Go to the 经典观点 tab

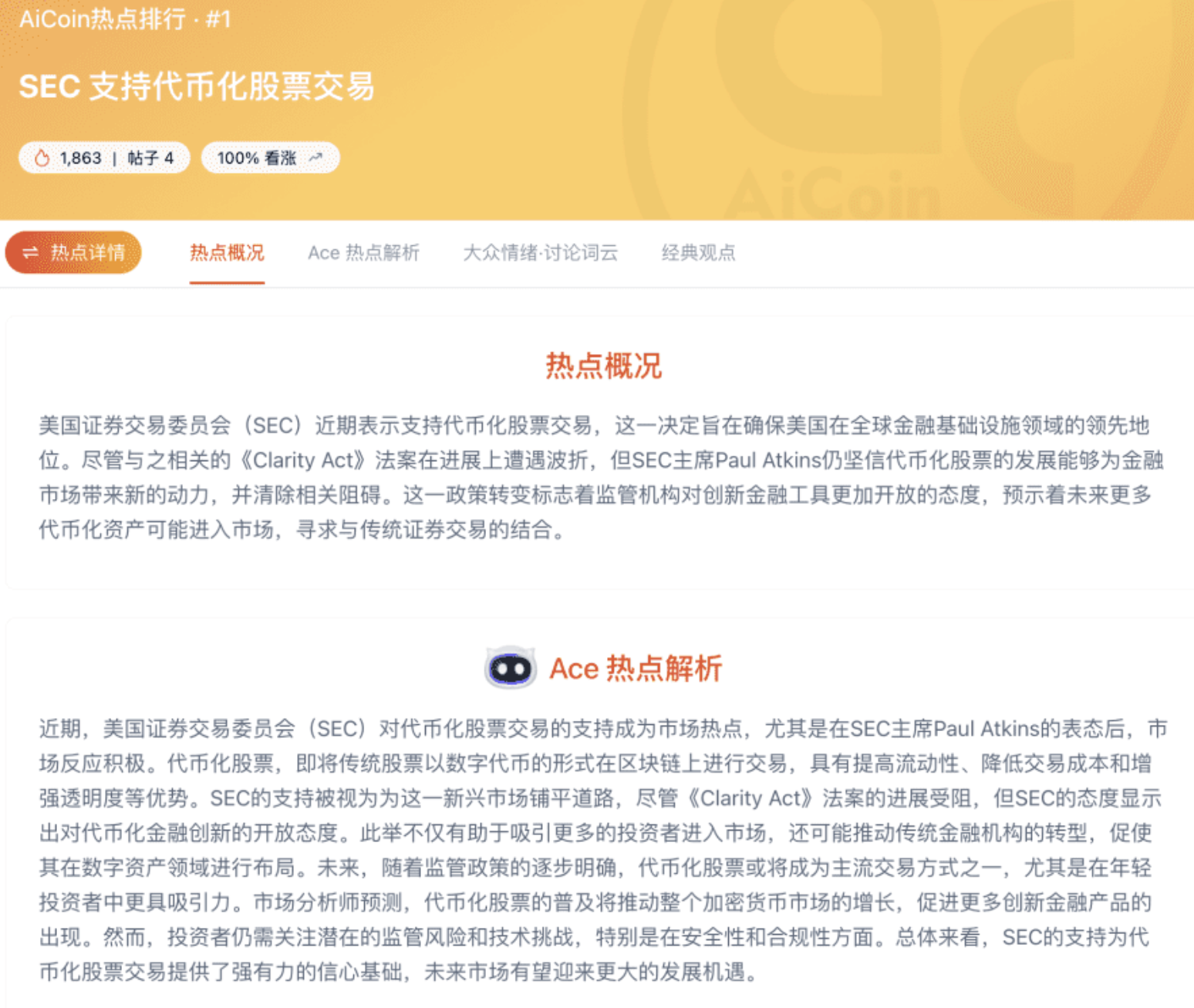[x=698, y=253]
